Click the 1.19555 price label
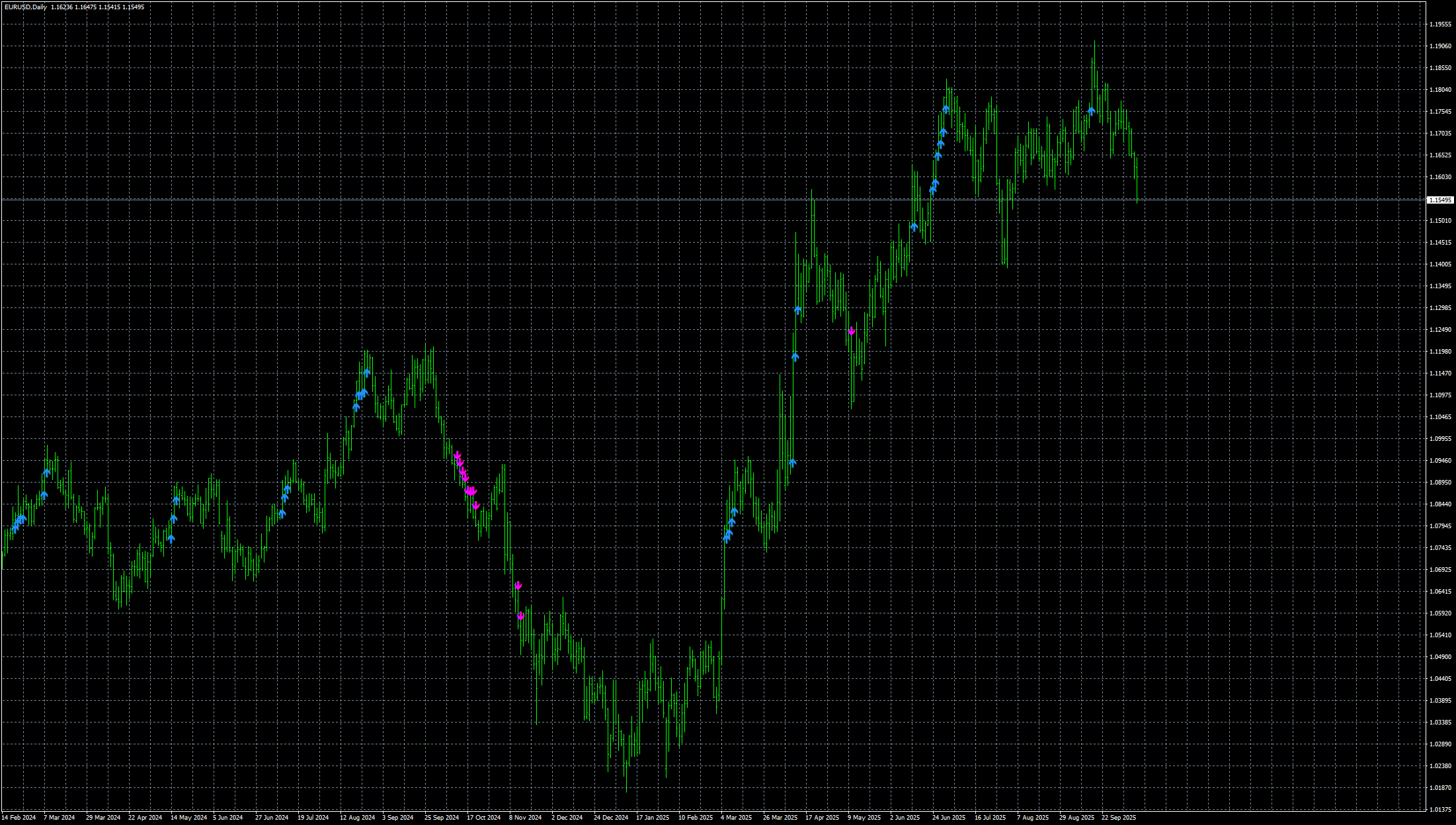This screenshot has width=1456, height=825. tap(1440, 24)
